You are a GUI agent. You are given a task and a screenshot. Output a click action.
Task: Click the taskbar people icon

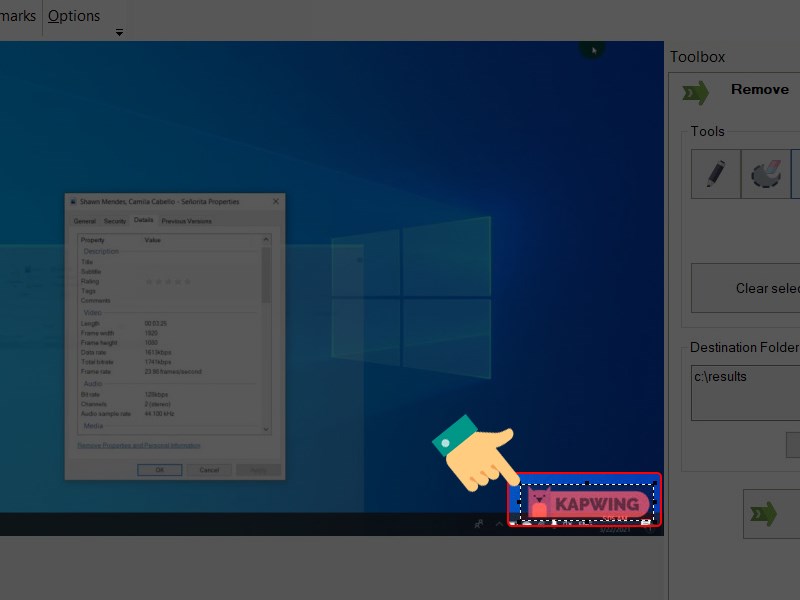[478, 524]
